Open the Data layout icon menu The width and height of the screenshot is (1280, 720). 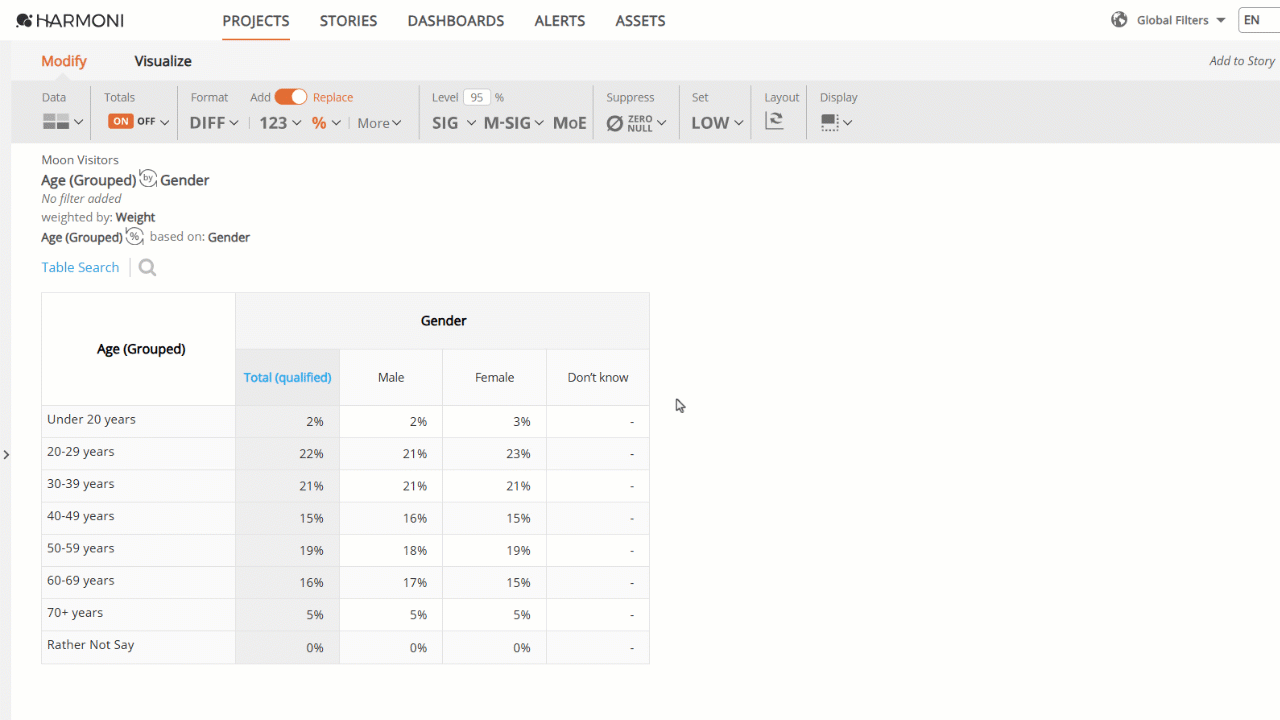point(63,122)
